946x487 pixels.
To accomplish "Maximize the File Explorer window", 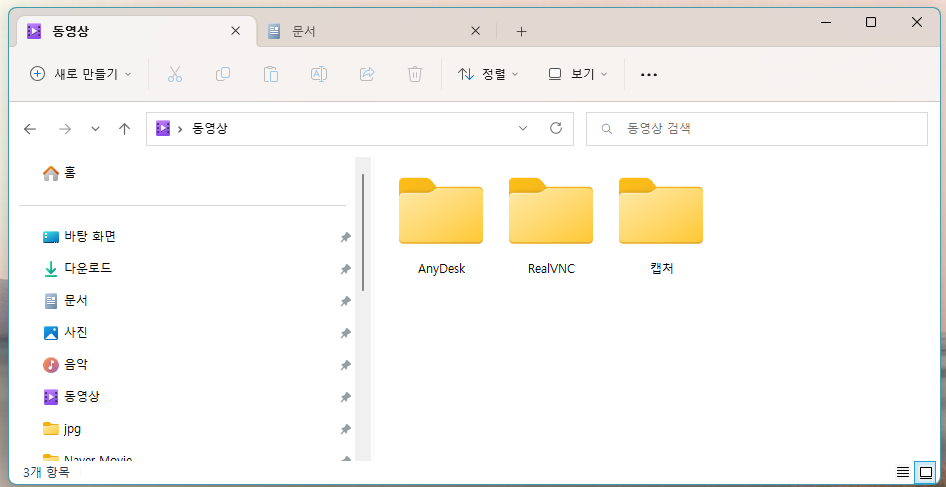I will (871, 22).
